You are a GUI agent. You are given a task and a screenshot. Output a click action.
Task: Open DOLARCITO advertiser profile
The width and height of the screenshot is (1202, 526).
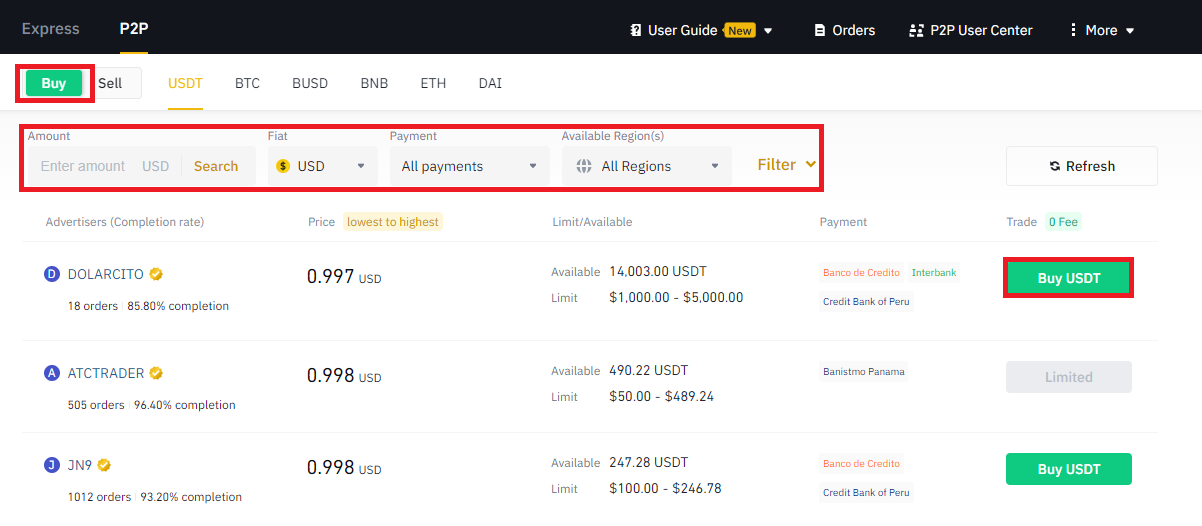[106, 273]
